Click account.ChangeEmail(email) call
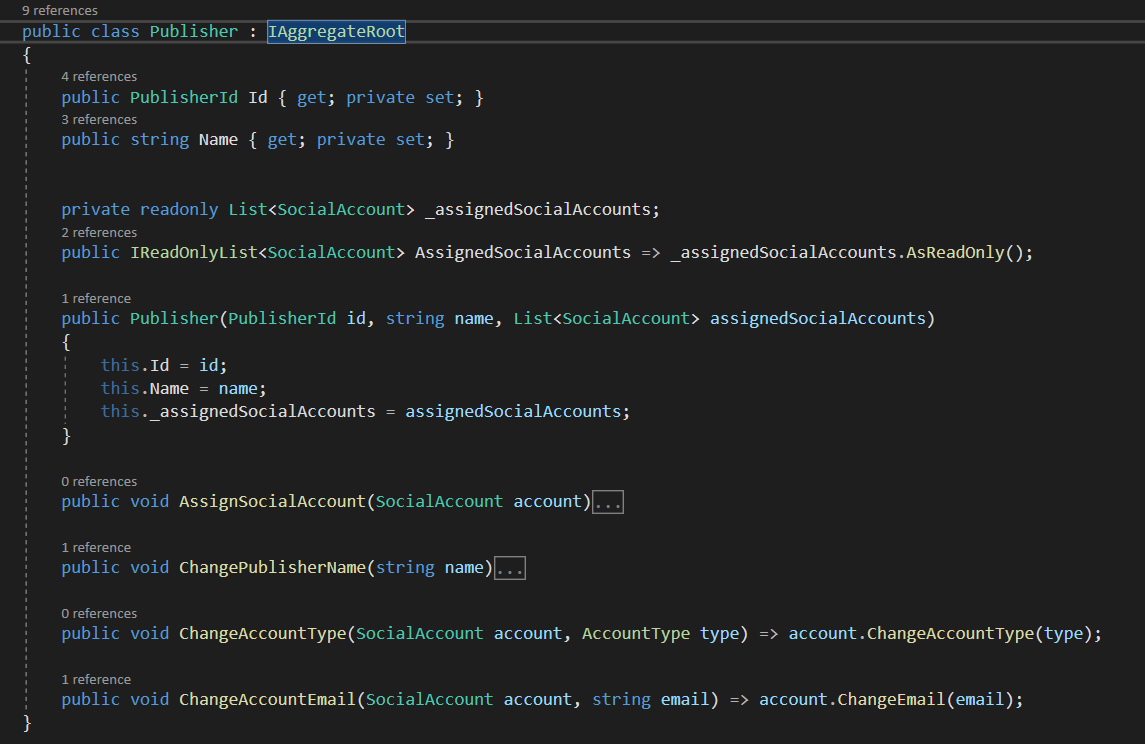1145x744 pixels. (x=891, y=699)
